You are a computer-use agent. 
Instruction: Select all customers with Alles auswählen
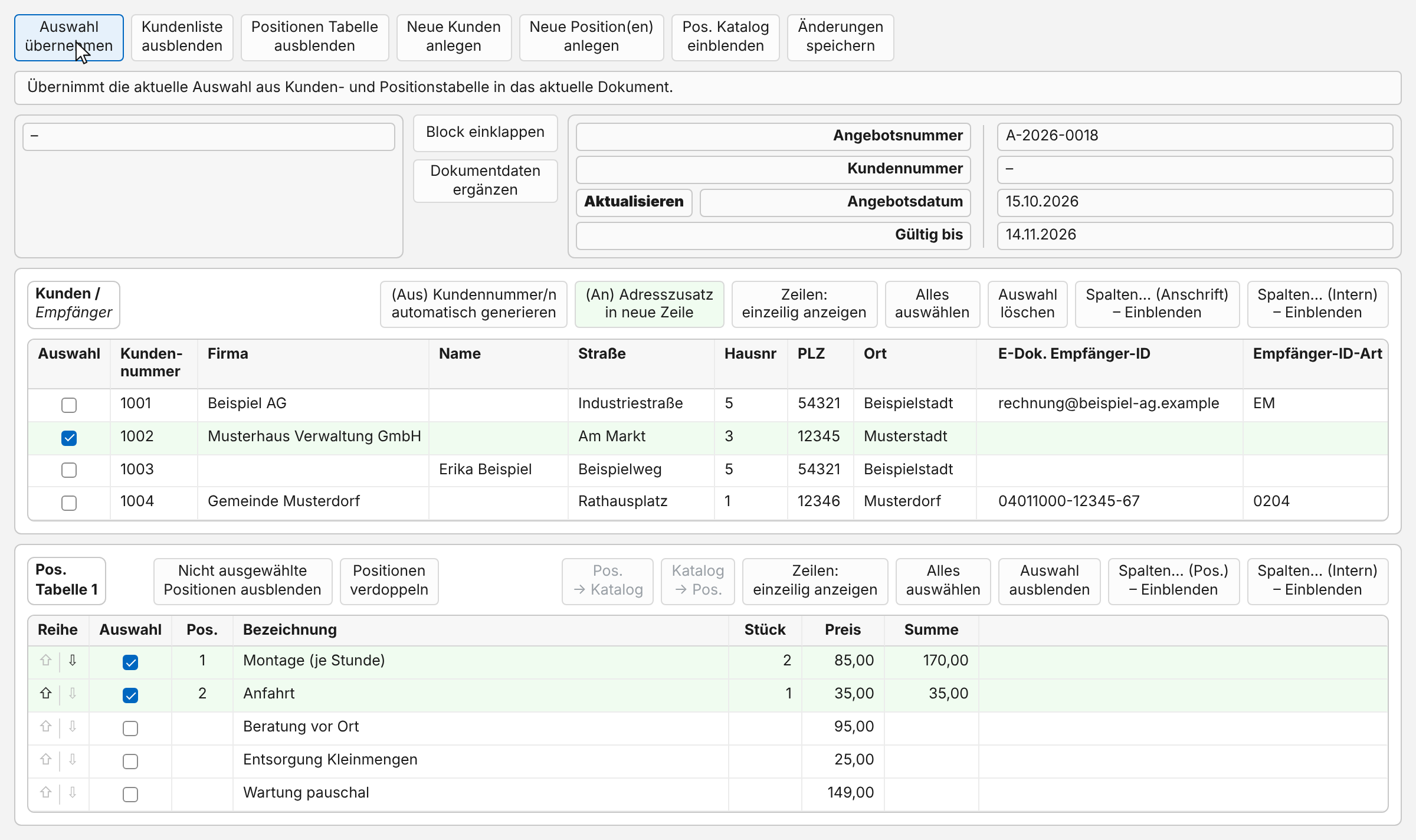coord(932,304)
